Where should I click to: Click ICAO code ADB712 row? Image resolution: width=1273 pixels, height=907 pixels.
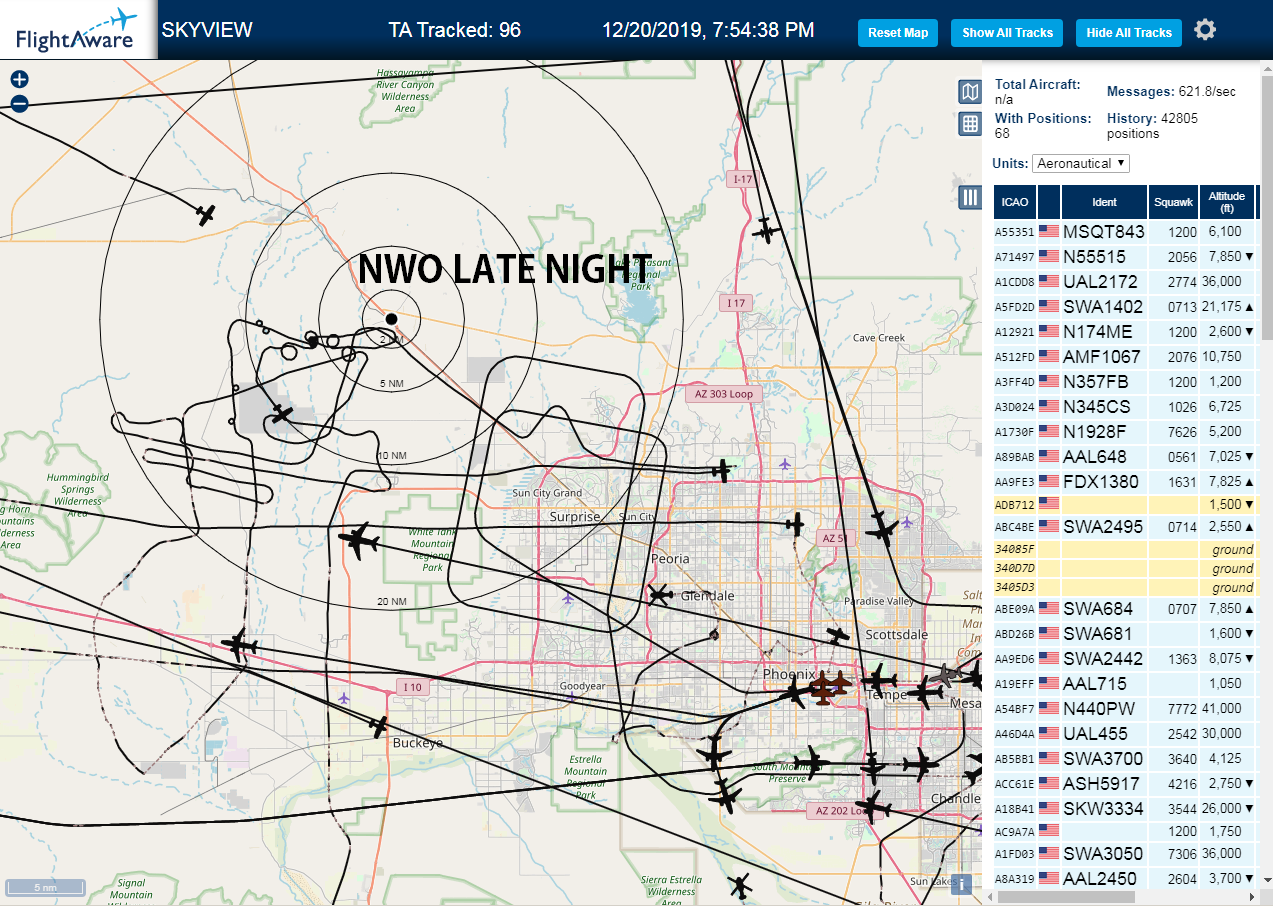[x=1124, y=504]
